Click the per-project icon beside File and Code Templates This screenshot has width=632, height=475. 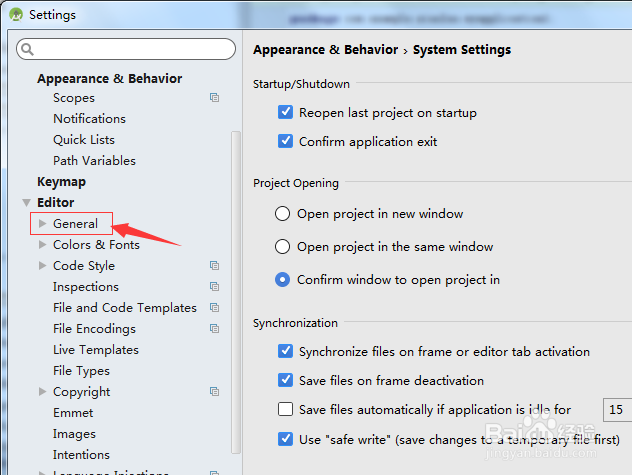click(214, 308)
